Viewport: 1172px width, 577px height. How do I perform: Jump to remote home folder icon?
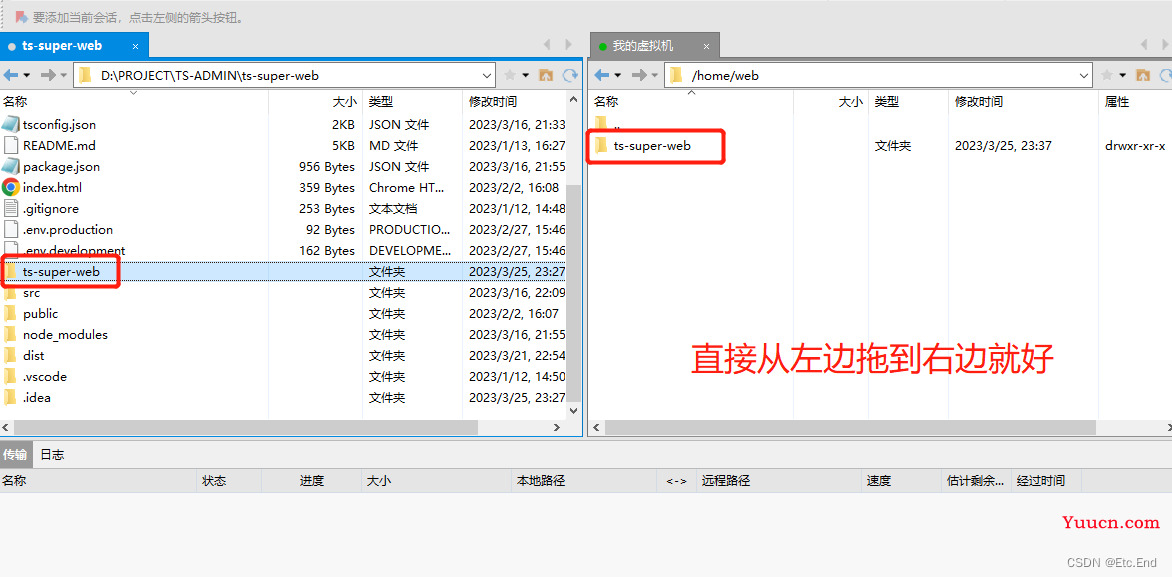pyautogui.click(x=1143, y=75)
